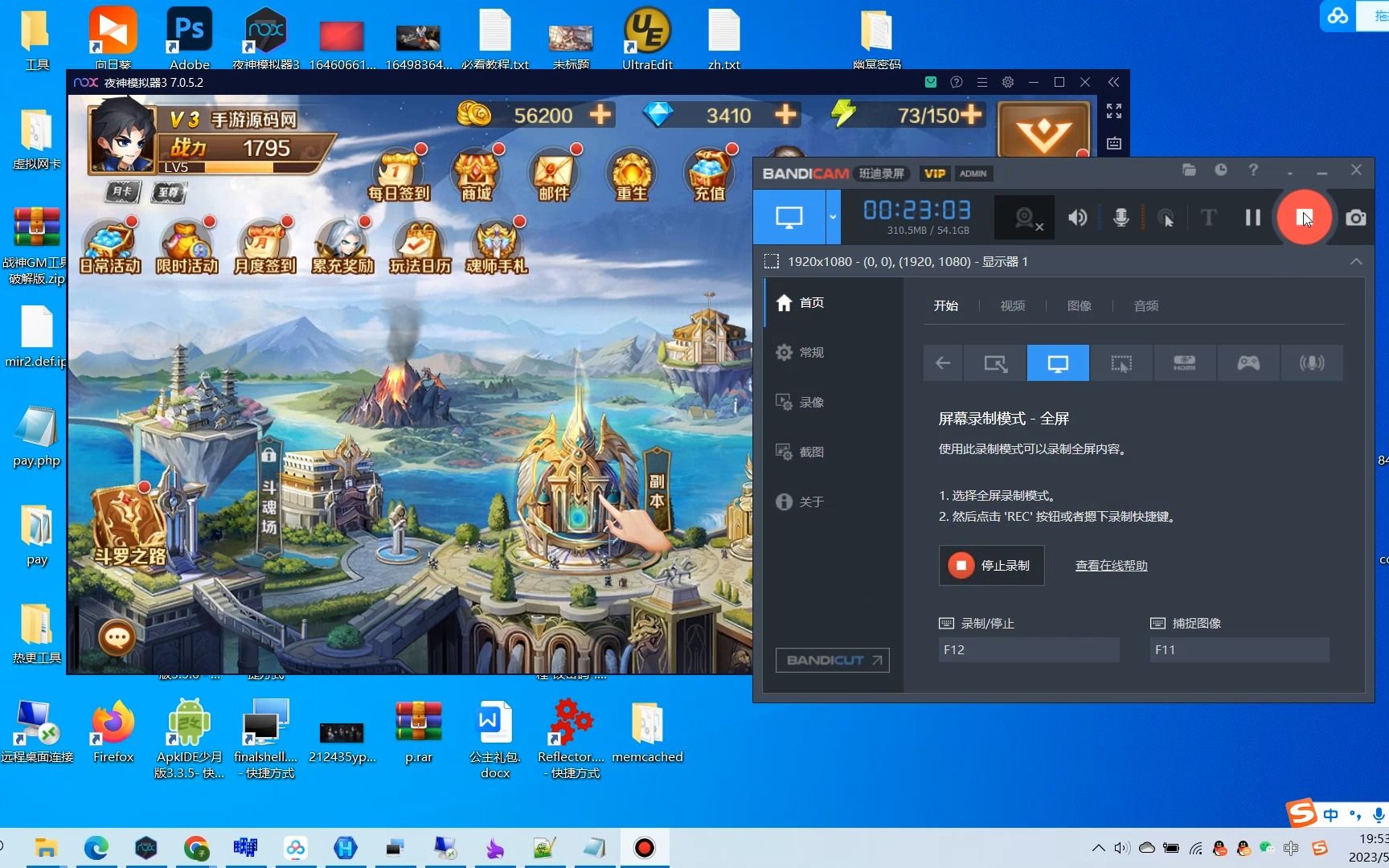Open the Nox emulator hamburger menu
This screenshot has width=1389, height=868.
tap(981, 82)
